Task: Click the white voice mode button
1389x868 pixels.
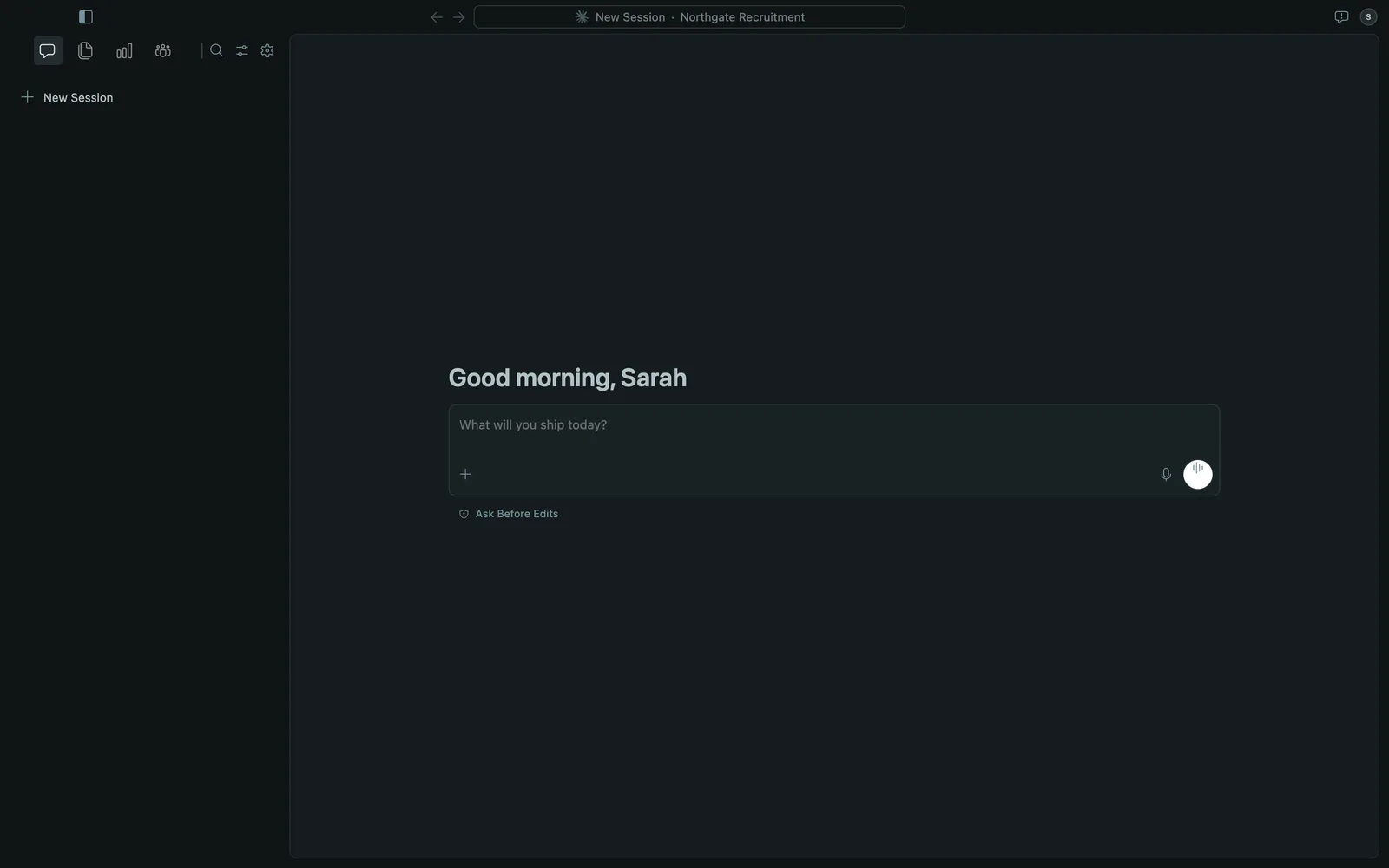Action: [1198, 474]
